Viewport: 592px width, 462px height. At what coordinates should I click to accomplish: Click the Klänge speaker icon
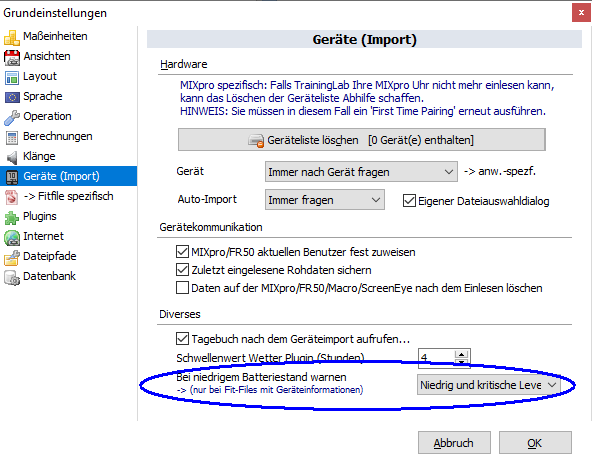coord(12,157)
